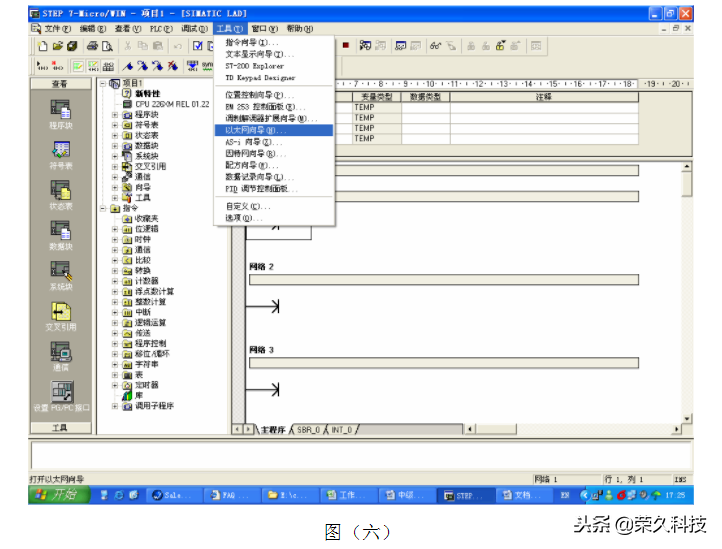Click the glasses program status icon
This screenshot has width=722, height=549.
pos(436,46)
